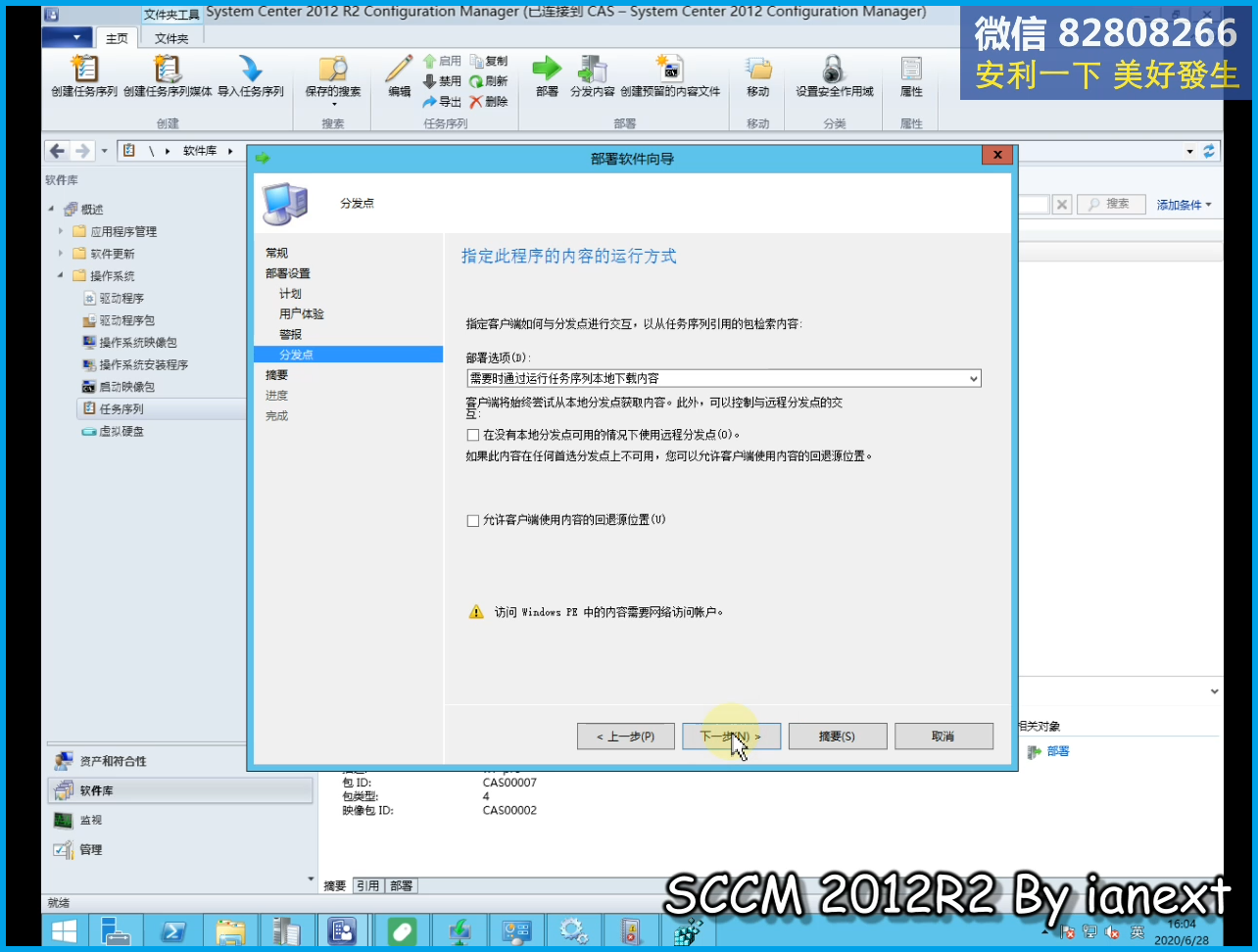This screenshot has height=952, width=1258.
Task: Collapse the 概述 tree node
Action: [x=52, y=210]
